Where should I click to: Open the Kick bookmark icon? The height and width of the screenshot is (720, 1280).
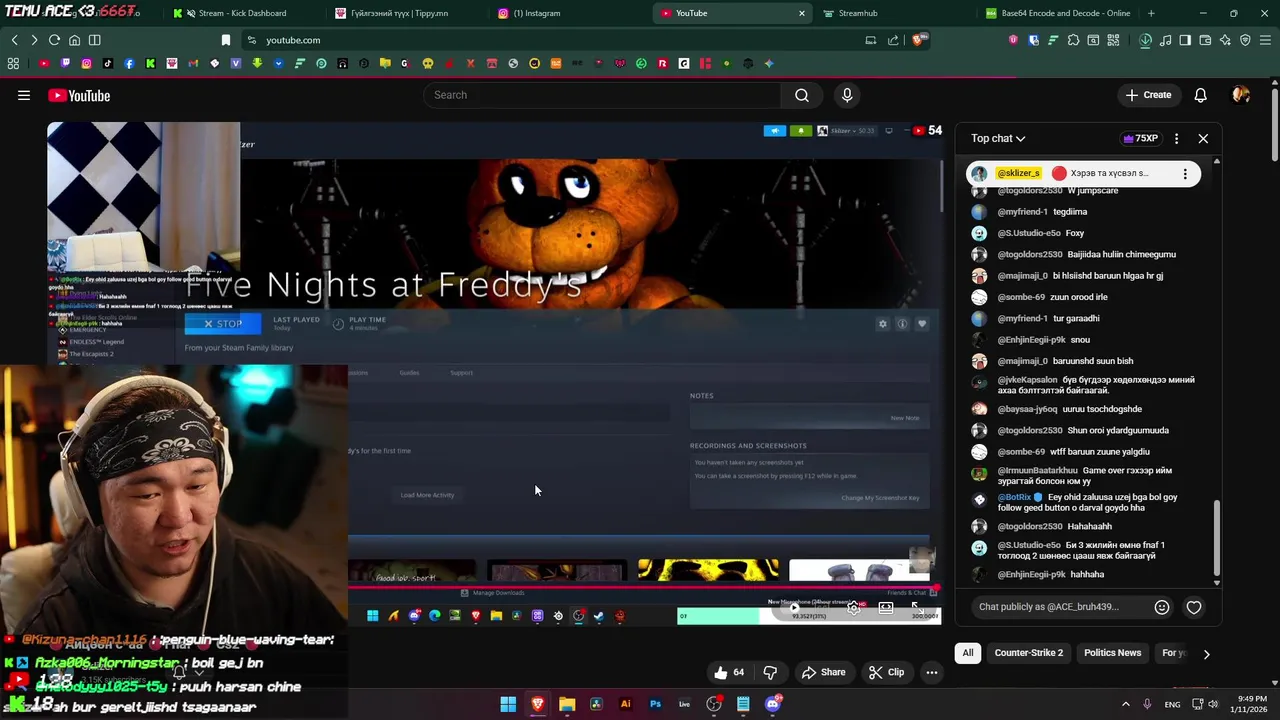[150, 63]
